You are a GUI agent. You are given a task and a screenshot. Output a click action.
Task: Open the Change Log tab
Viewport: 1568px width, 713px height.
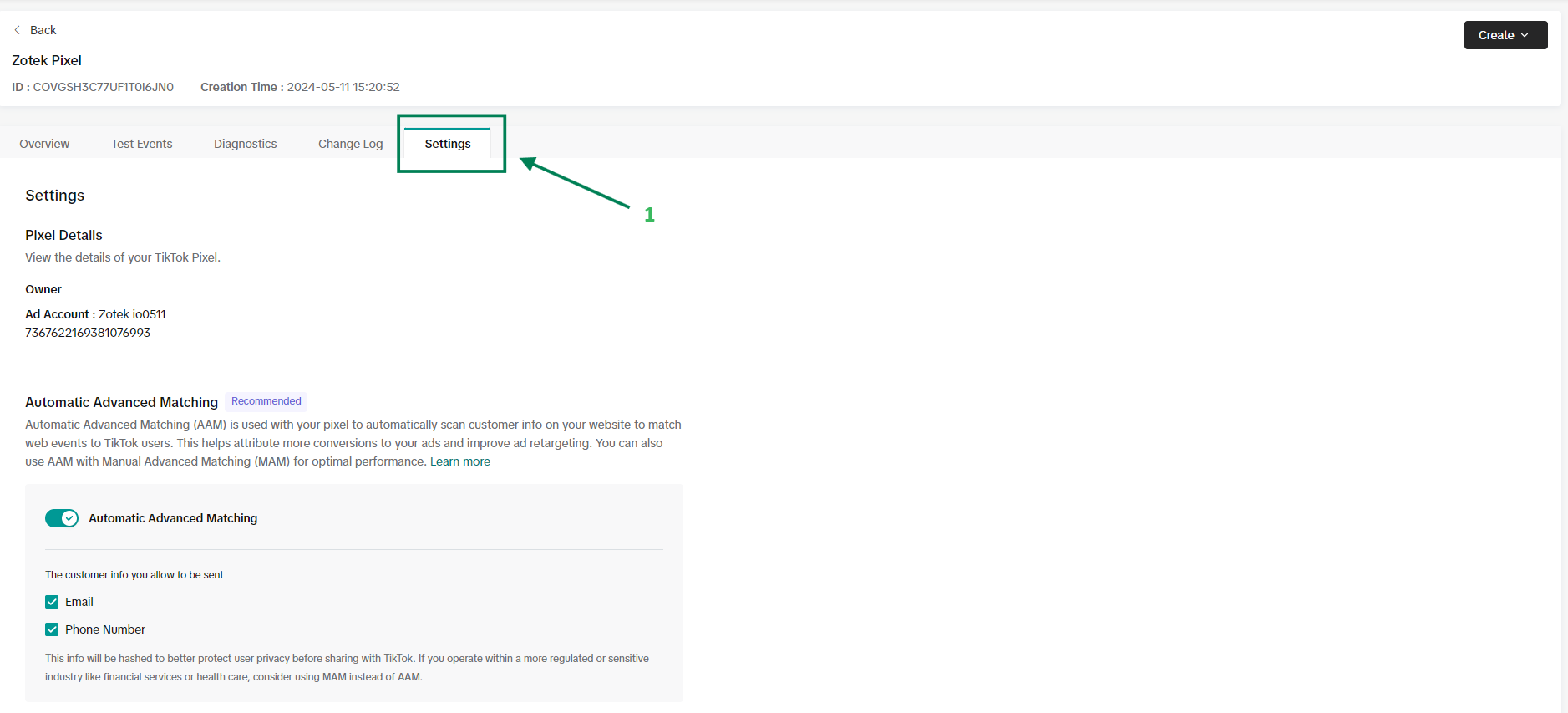[x=350, y=144]
